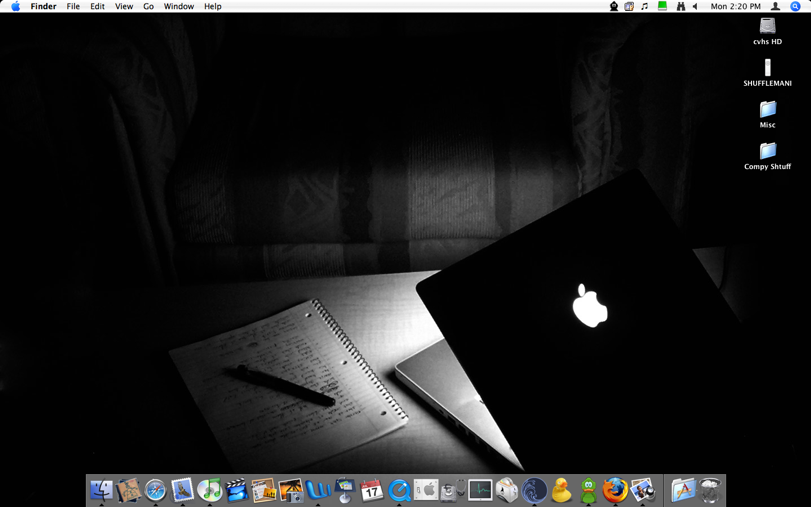Open the View menu
Viewport: 811px width, 507px height.
(x=124, y=6)
